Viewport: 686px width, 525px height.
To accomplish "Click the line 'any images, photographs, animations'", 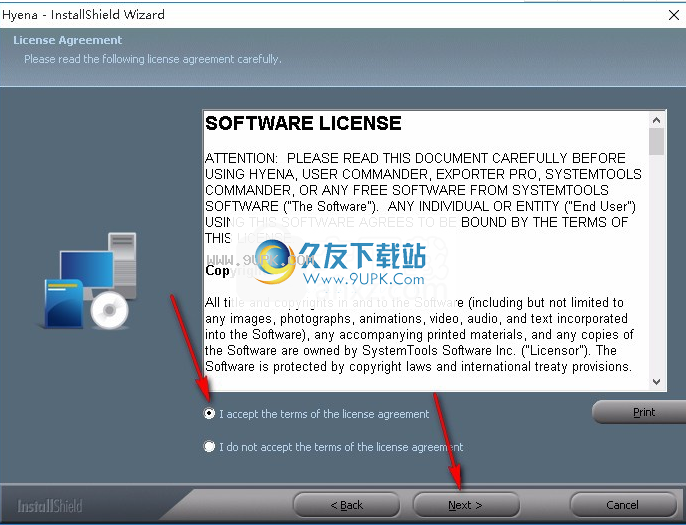I will click(x=416, y=318).
